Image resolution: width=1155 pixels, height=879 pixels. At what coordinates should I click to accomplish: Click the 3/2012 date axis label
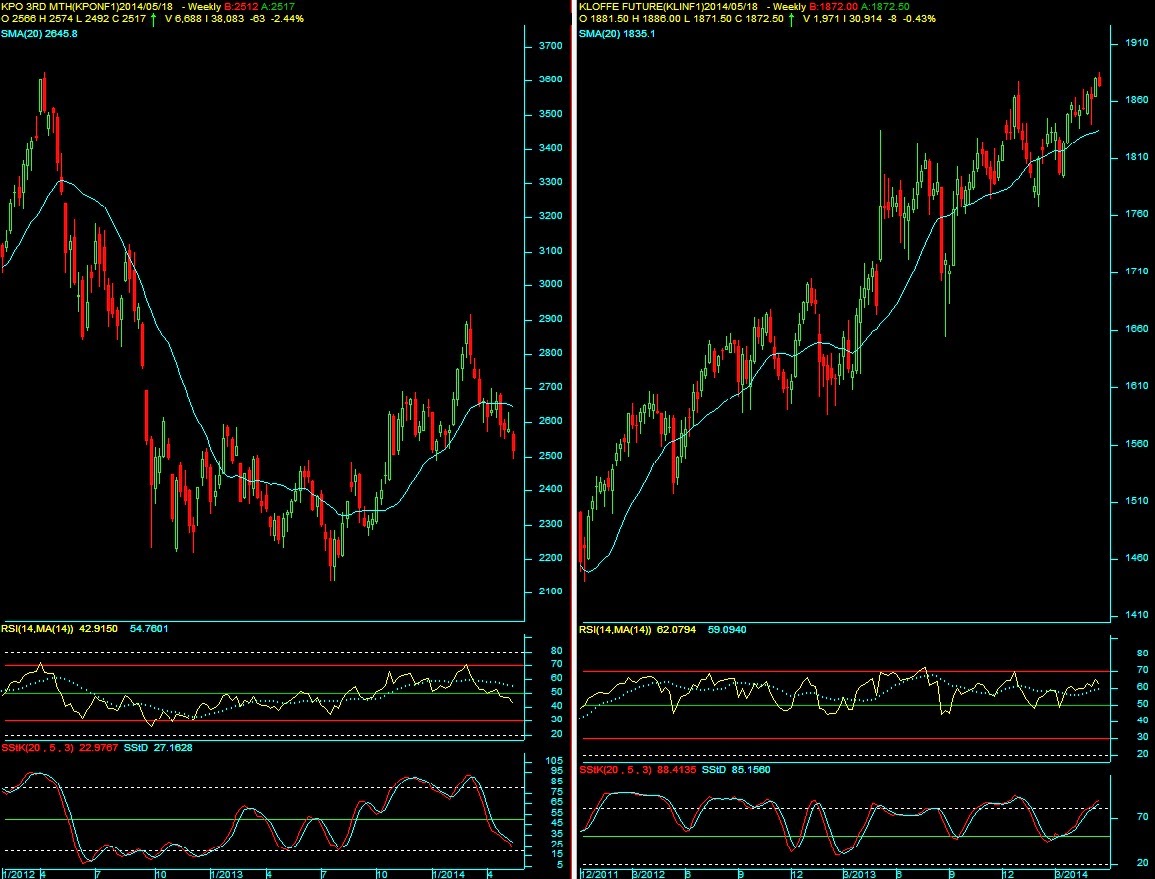648,875
